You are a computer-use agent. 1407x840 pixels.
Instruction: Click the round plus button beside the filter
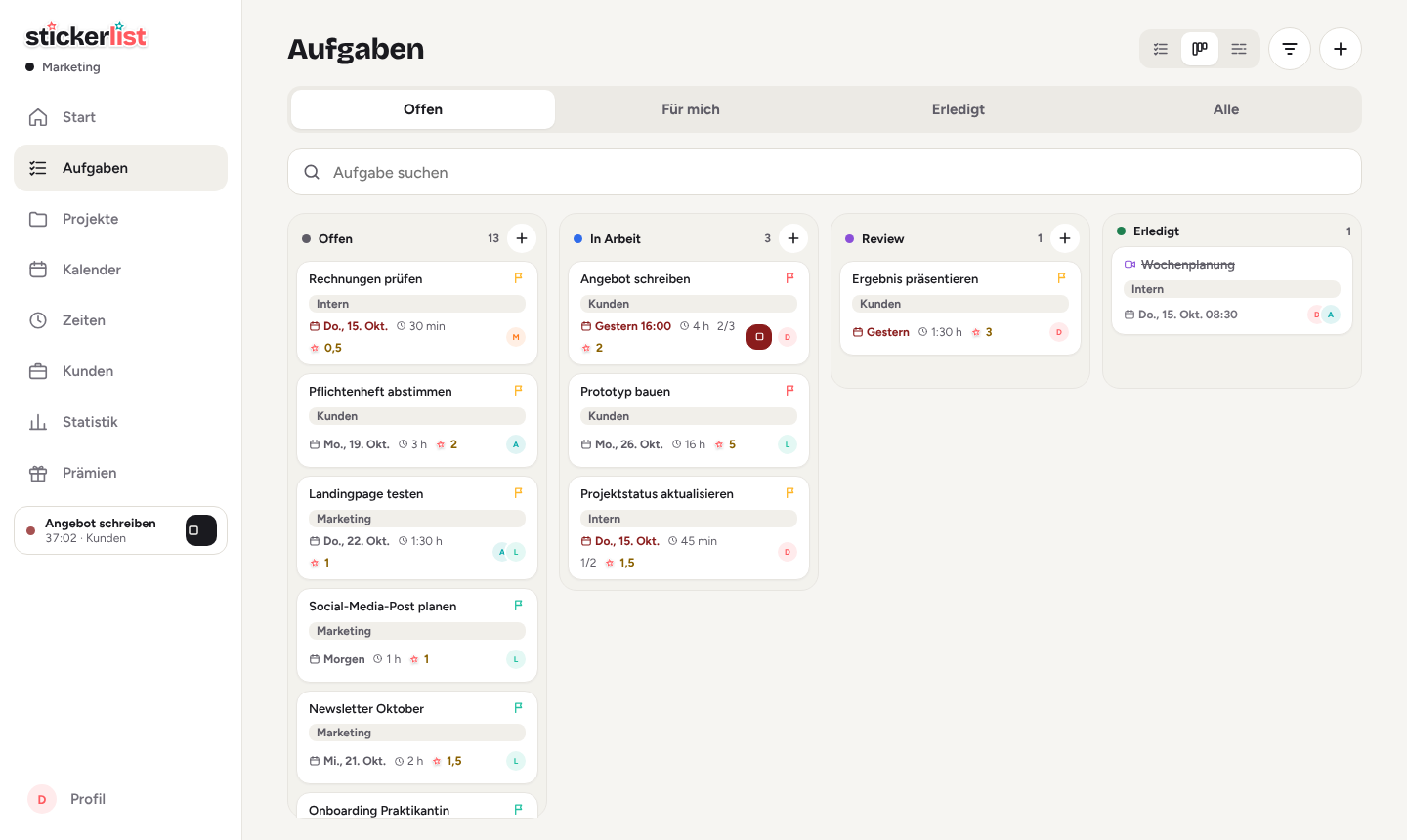pos(1341,49)
